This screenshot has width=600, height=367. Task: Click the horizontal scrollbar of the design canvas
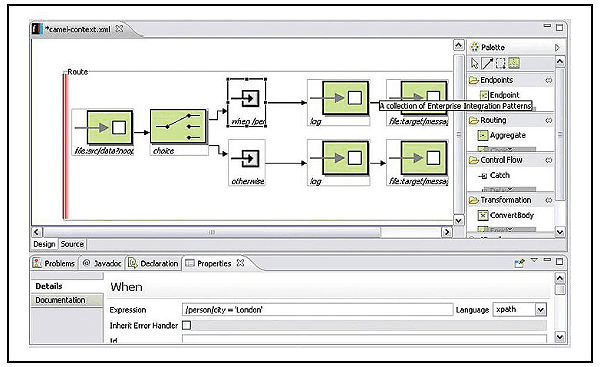point(212,232)
